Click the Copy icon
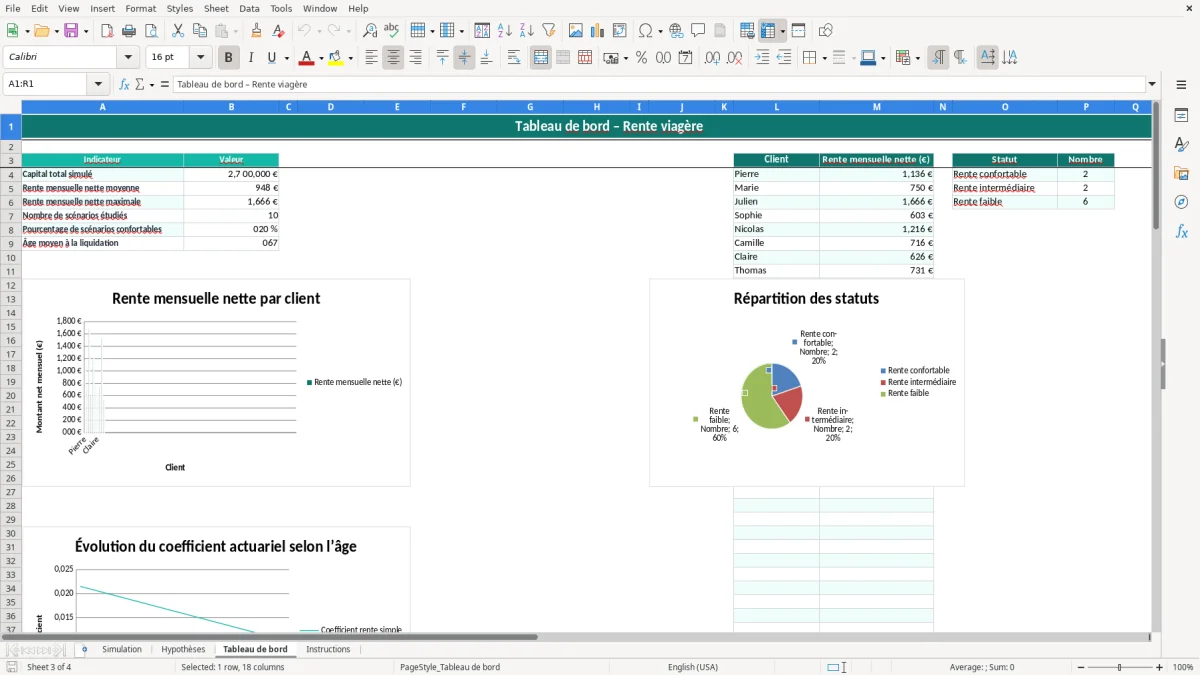The height and width of the screenshot is (675, 1200). pyautogui.click(x=200, y=31)
